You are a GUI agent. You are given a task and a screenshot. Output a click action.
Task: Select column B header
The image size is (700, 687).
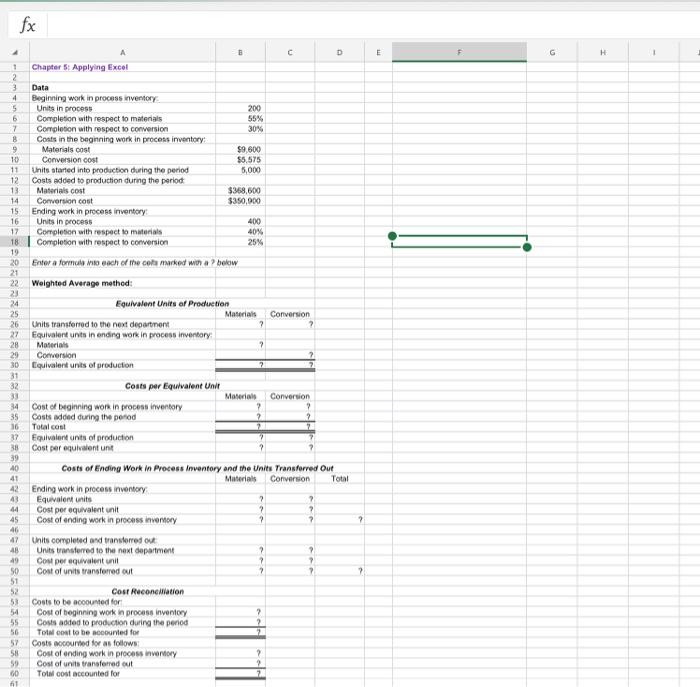point(240,53)
